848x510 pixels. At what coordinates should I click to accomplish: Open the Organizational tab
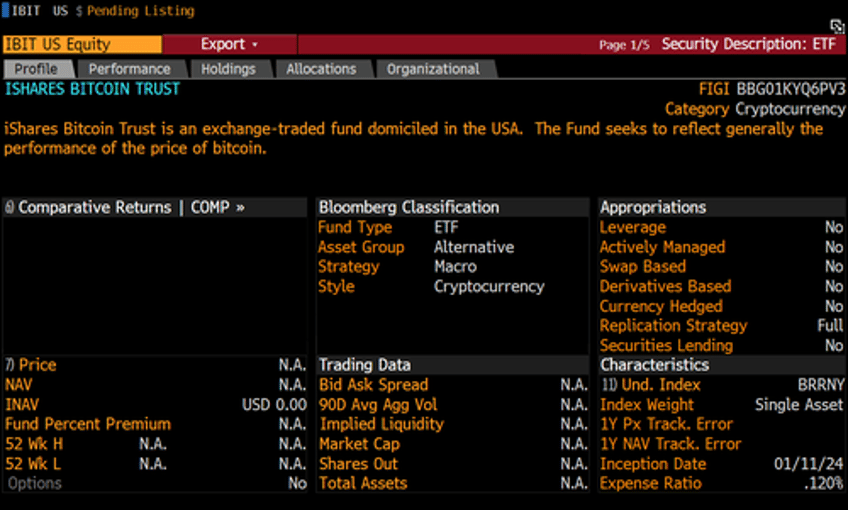pos(434,69)
